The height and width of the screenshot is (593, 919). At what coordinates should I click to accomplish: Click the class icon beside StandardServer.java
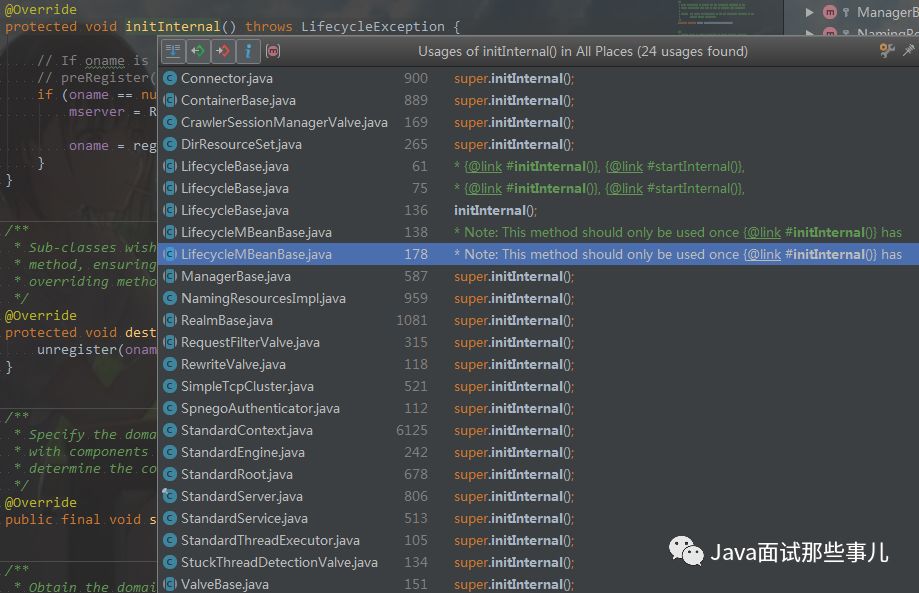[x=170, y=496]
